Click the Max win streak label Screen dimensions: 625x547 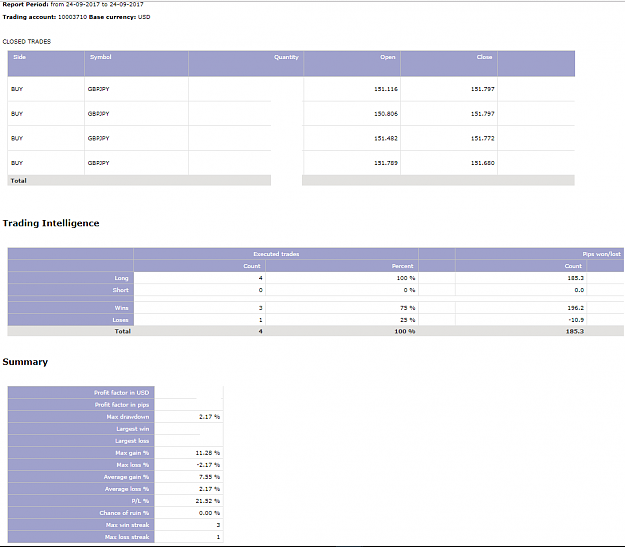(x=128, y=525)
